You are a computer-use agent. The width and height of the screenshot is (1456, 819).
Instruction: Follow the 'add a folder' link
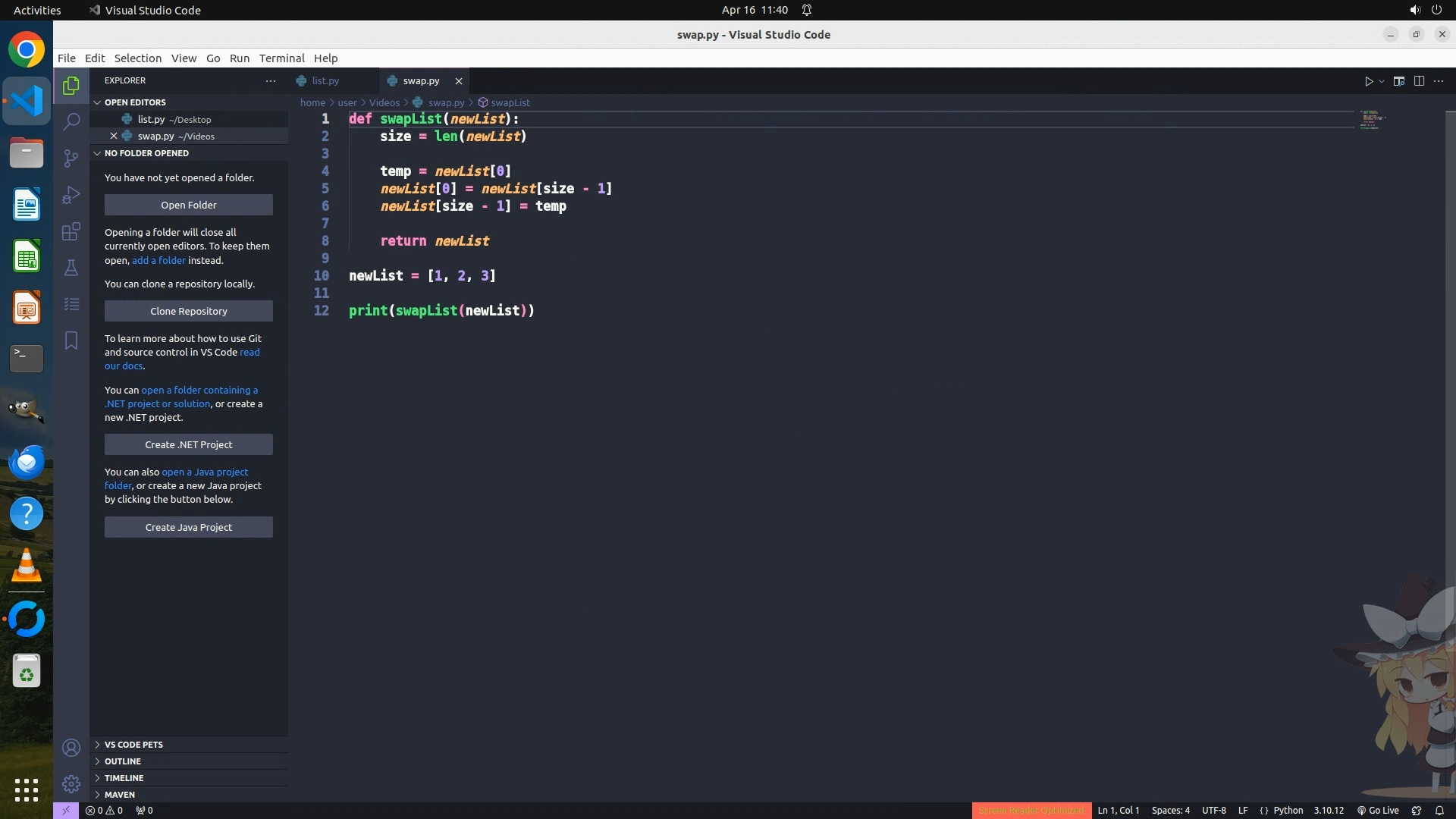(x=158, y=260)
